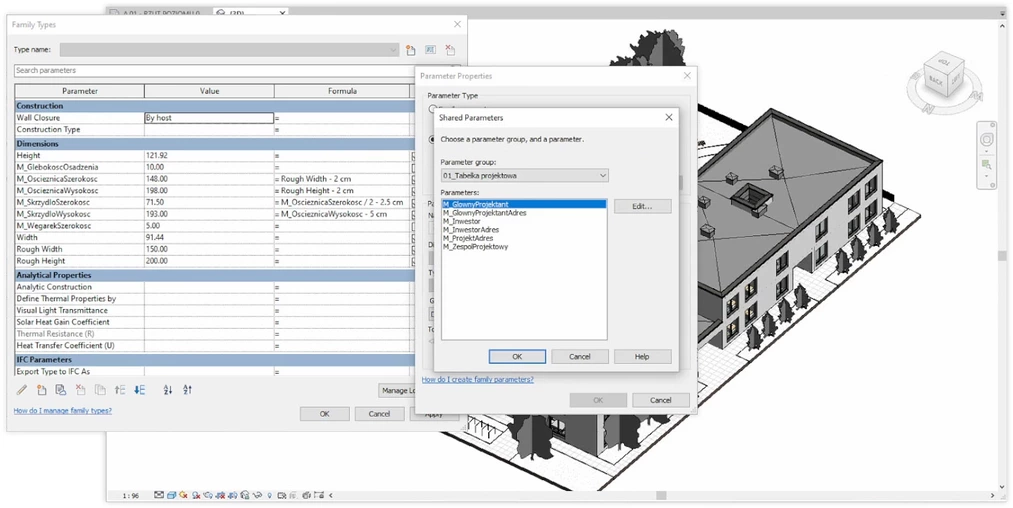This screenshot has width=1013, height=508.
Task: Click the Formula column header
Action: point(342,91)
